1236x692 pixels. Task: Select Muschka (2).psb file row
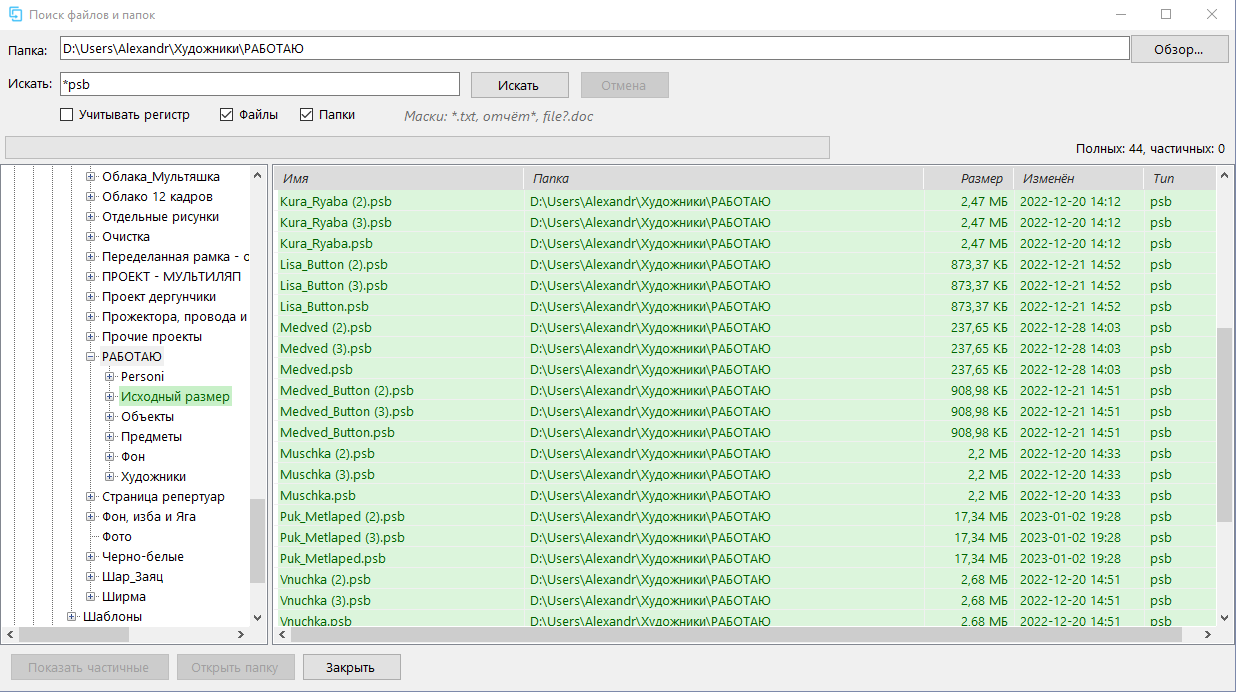pos(745,453)
